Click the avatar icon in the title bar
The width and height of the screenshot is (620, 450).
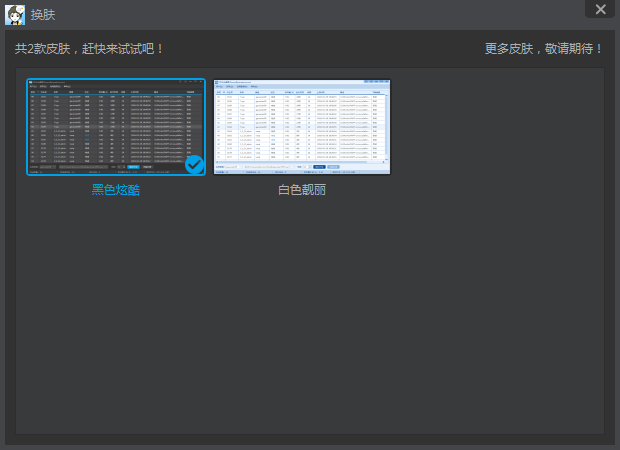pos(15,15)
